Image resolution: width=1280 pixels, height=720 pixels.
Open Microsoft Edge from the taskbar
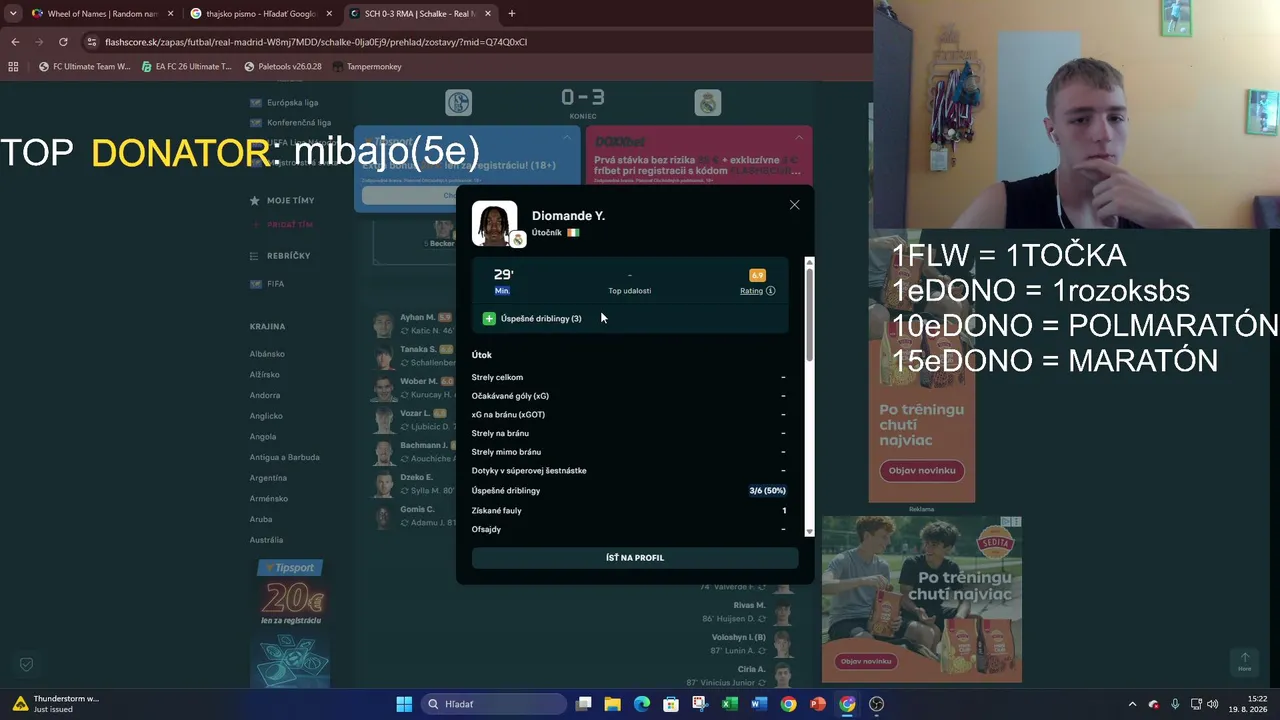(641, 704)
